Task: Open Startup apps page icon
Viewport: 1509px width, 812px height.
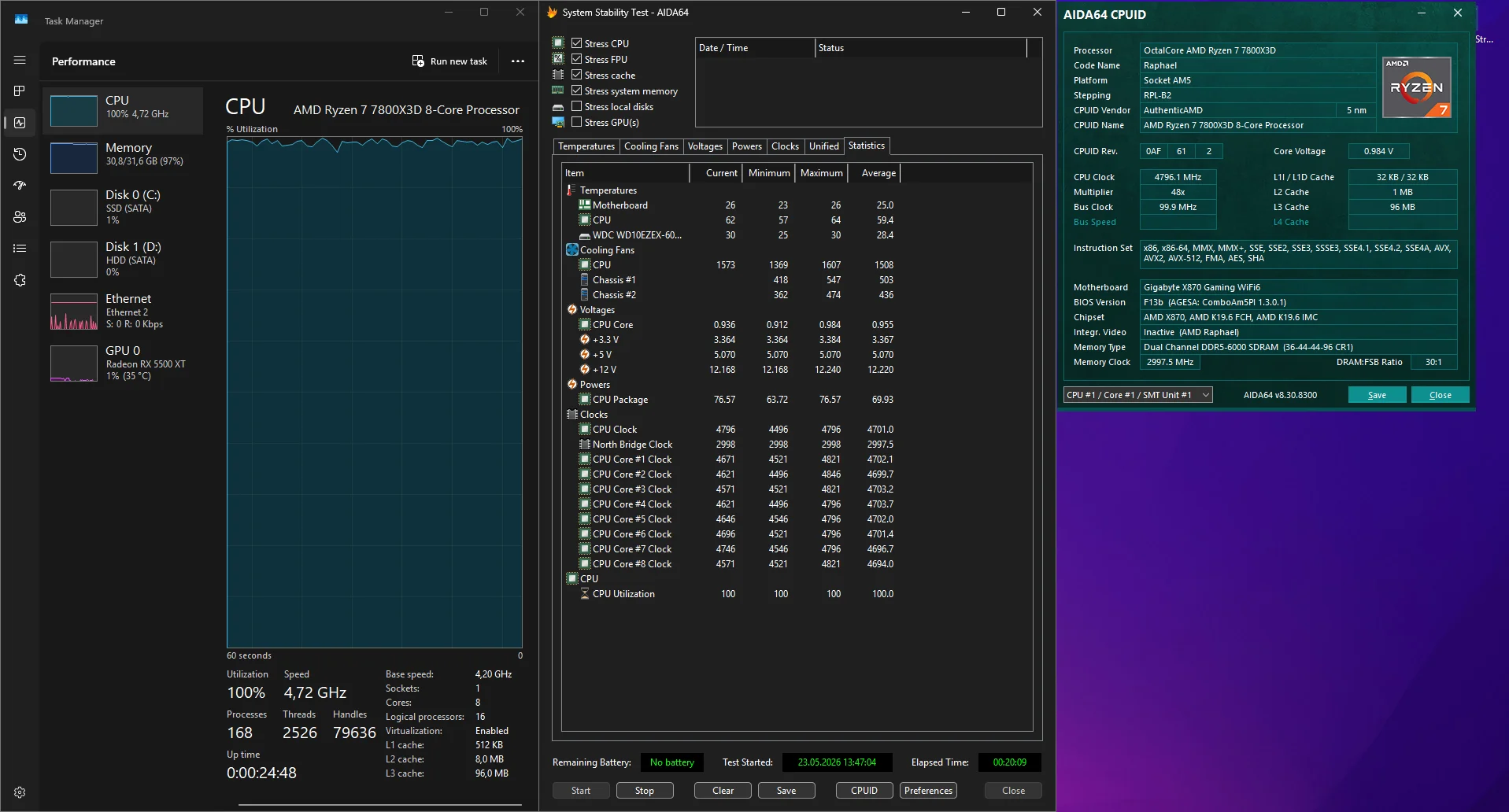Action: (x=20, y=186)
